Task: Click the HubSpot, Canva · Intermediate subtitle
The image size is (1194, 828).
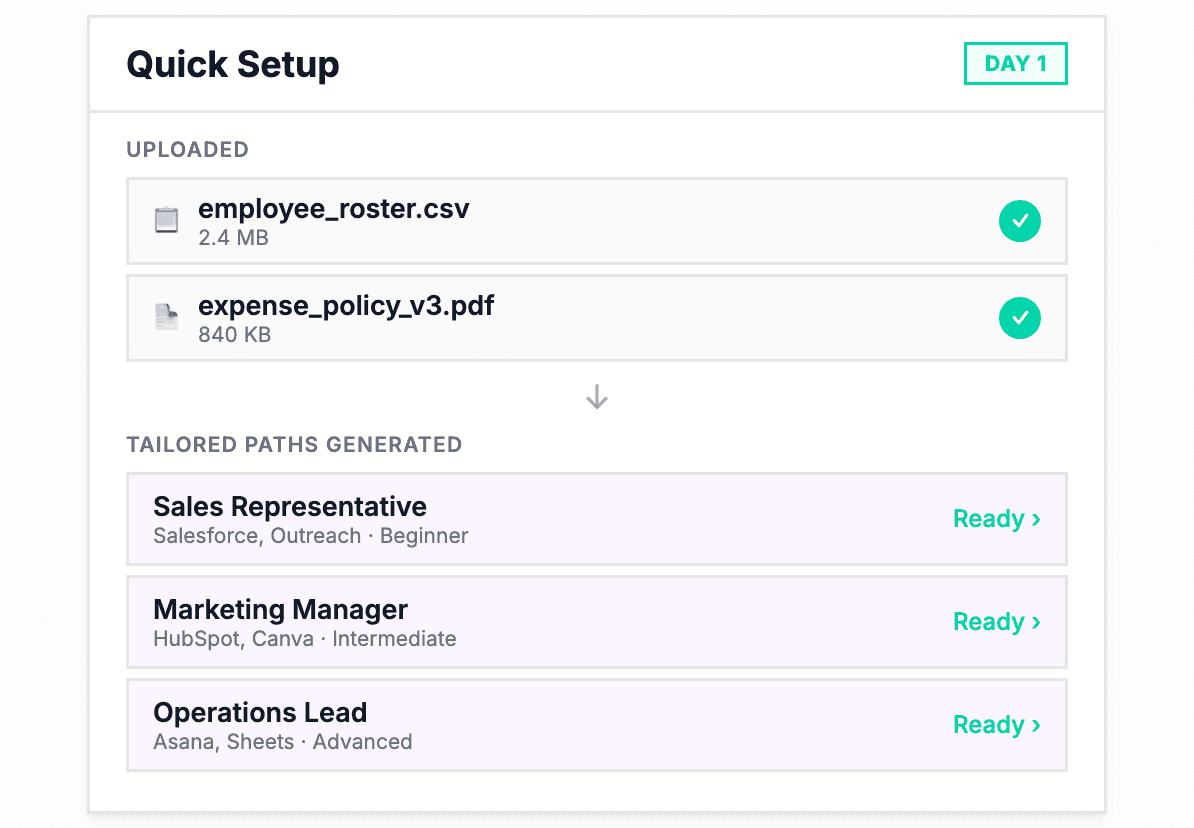Action: [x=304, y=639]
